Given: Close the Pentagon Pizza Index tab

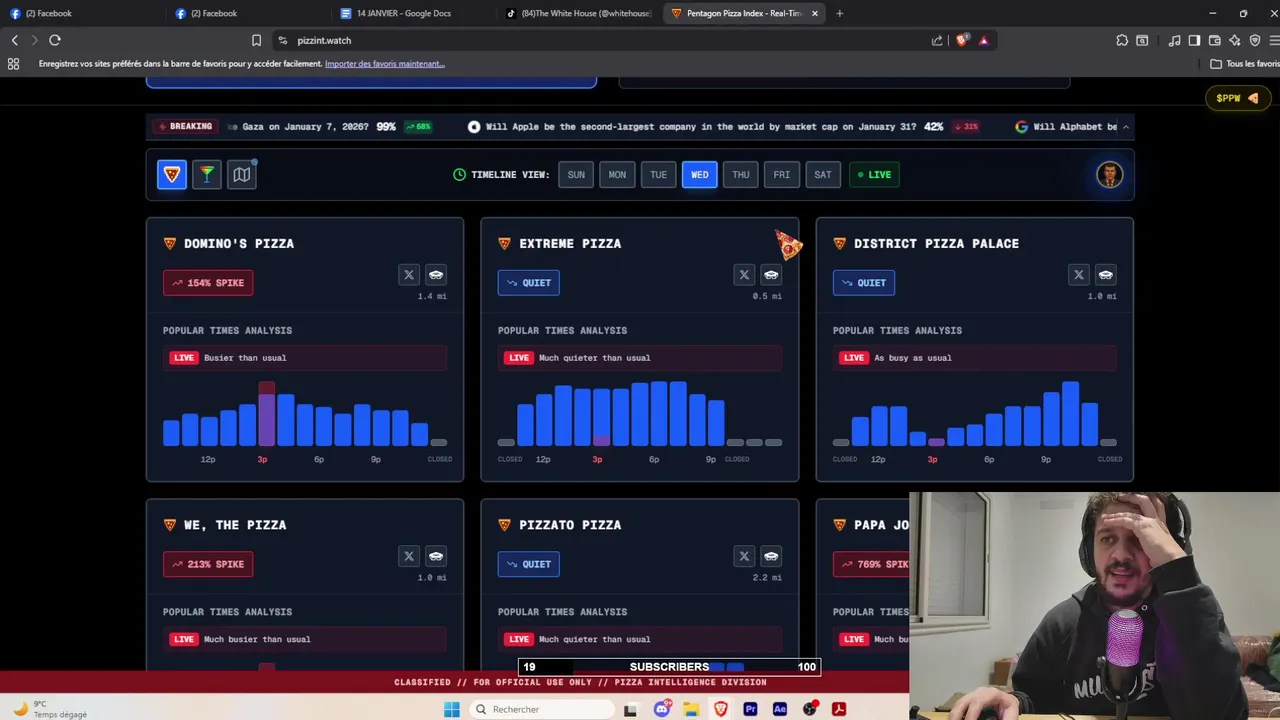Looking at the screenshot, I should [x=815, y=13].
